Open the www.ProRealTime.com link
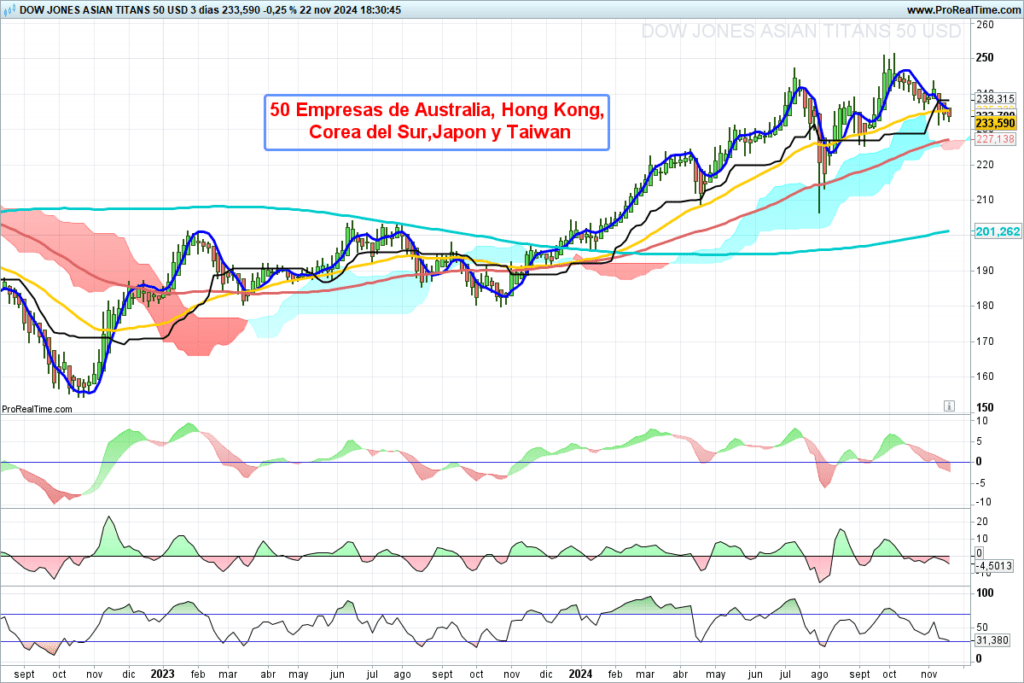This screenshot has height=683, width=1024. pos(963,10)
